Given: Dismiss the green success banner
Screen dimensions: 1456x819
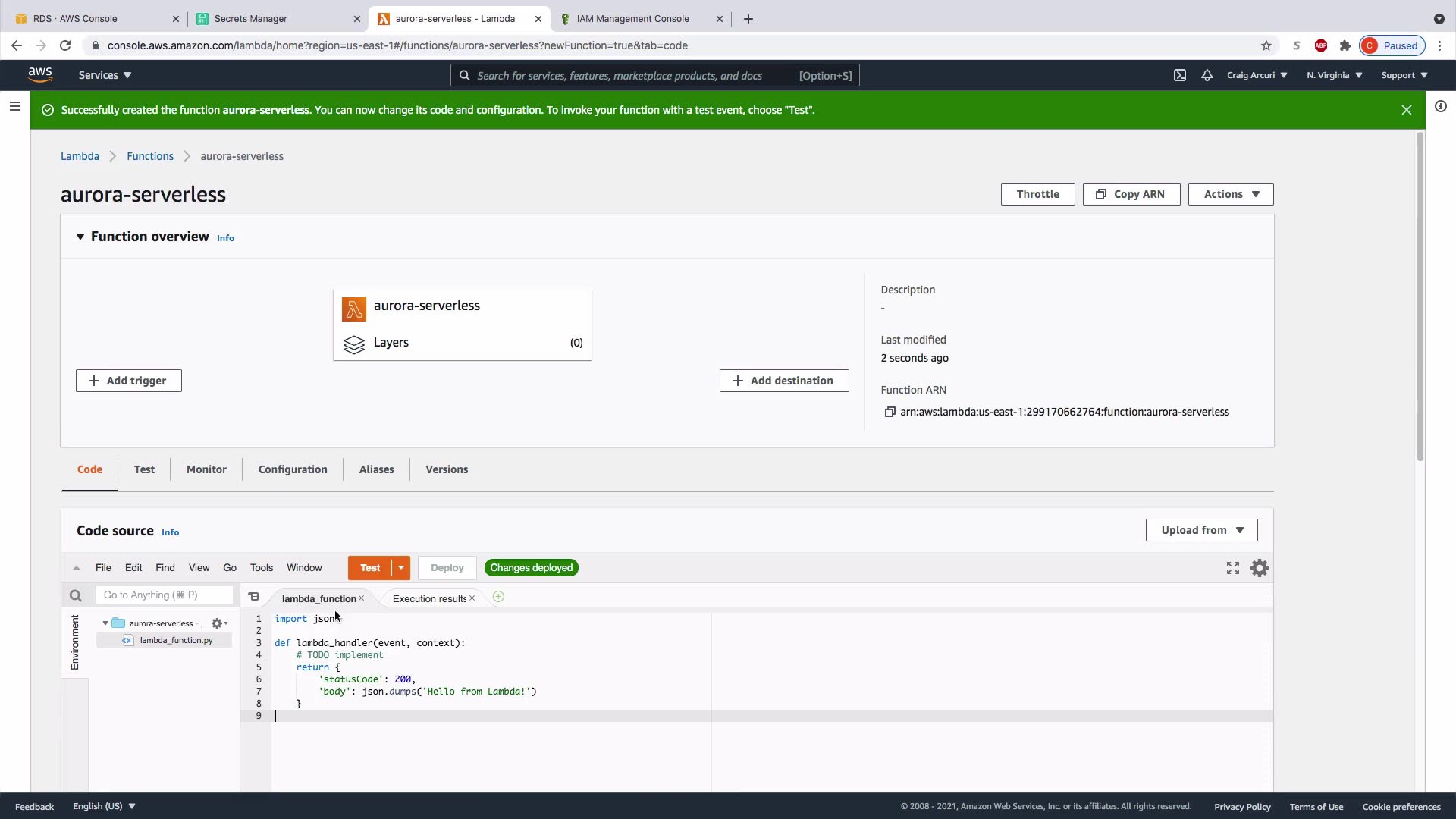Looking at the screenshot, I should click(x=1407, y=110).
